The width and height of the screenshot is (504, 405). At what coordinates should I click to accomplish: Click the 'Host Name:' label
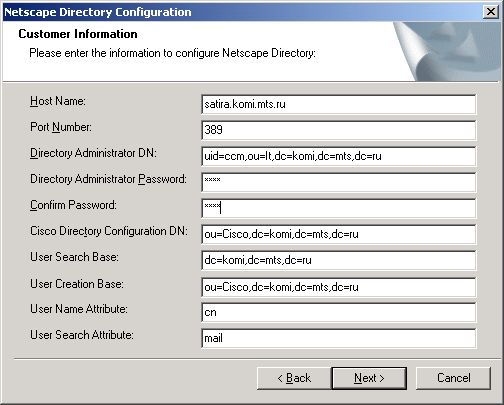(x=58, y=101)
